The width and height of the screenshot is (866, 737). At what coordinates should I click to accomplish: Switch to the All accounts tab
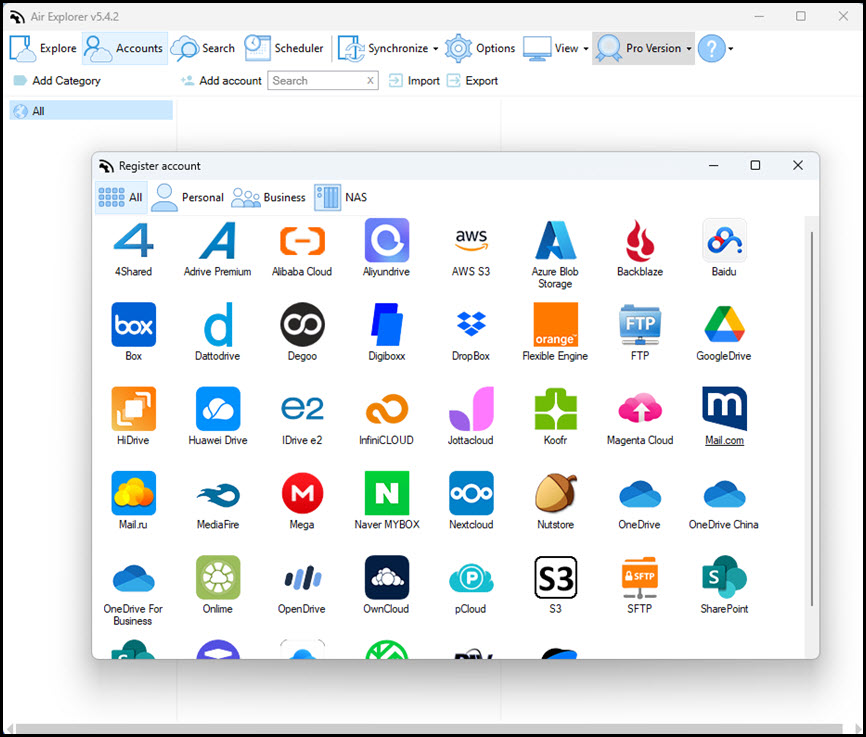(121, 197)
